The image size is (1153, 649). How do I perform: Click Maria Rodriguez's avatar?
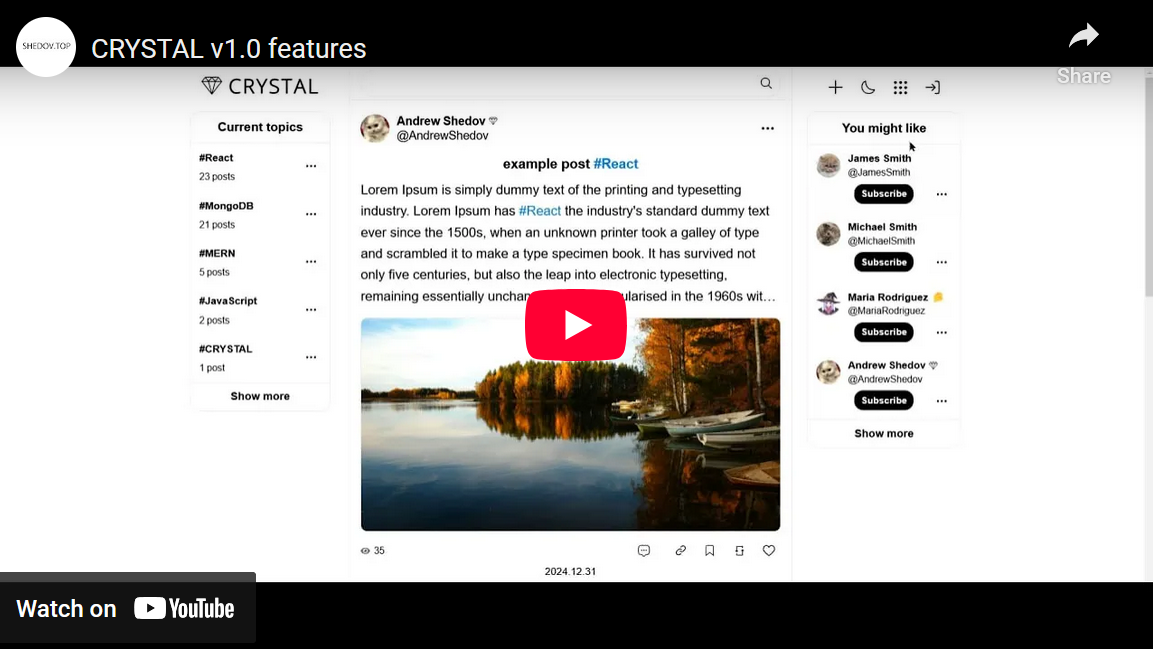829,304
